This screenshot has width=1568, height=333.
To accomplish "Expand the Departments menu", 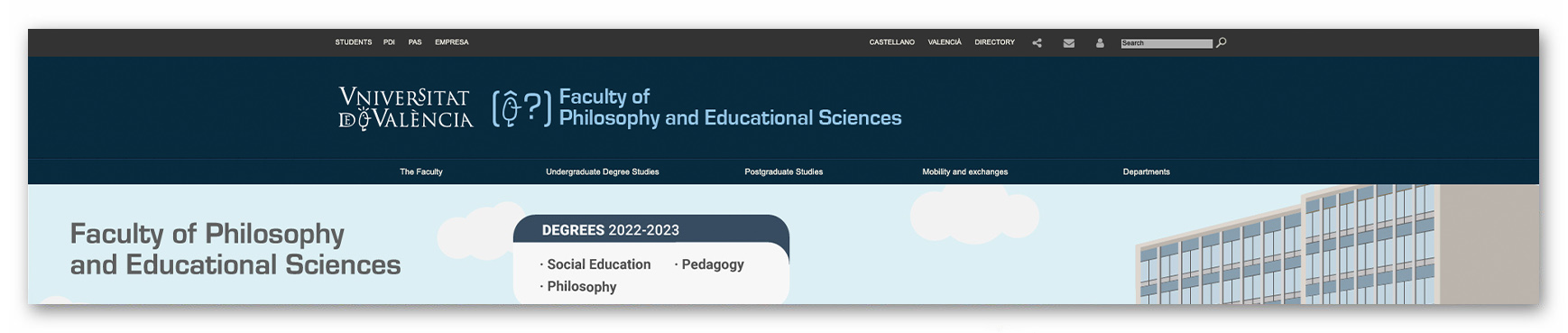I will coord(1147,171).
